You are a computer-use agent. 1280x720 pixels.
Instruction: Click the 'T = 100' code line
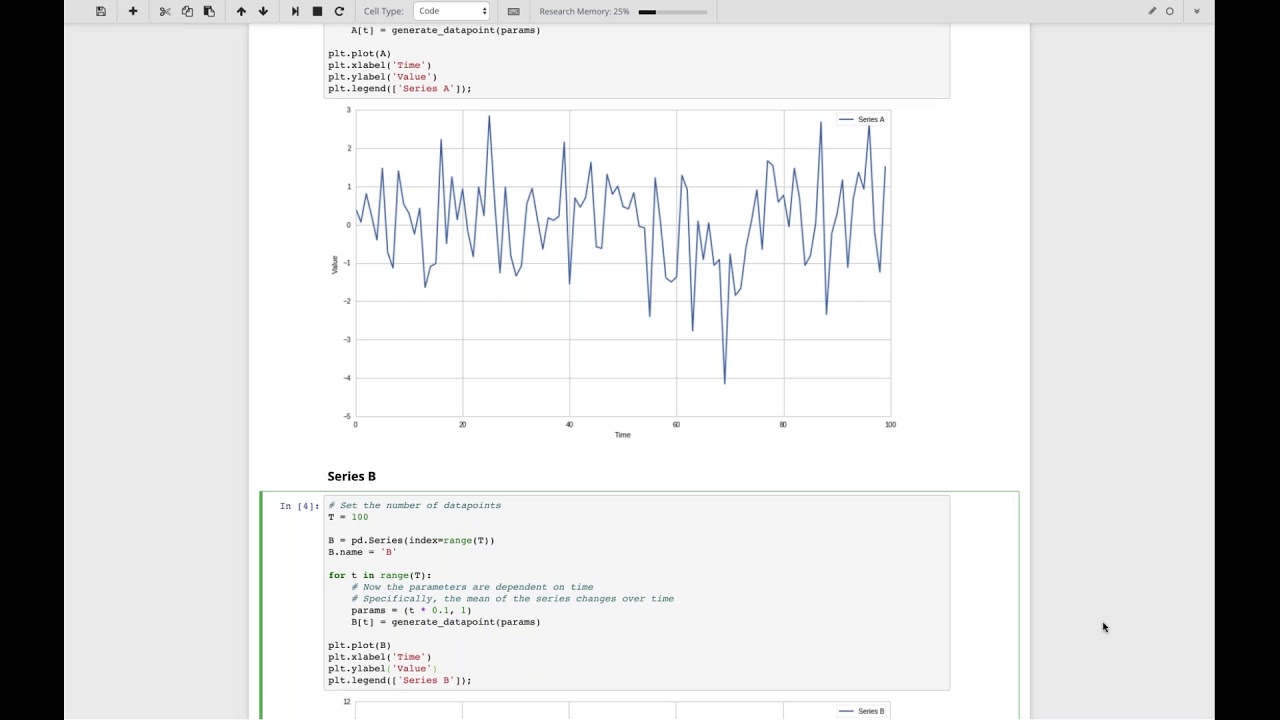point(348,517)
